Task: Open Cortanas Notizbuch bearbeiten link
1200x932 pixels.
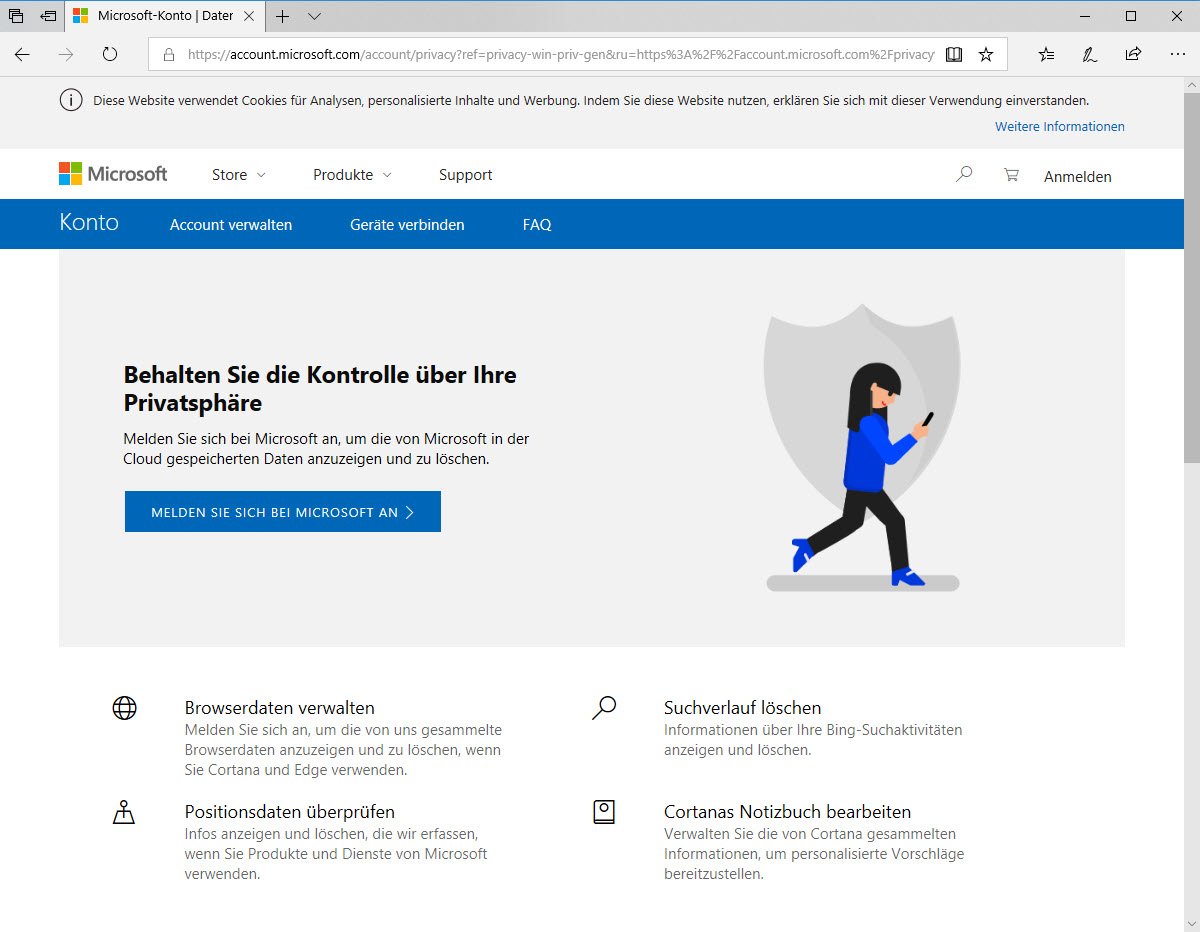Action: point(787,812)
